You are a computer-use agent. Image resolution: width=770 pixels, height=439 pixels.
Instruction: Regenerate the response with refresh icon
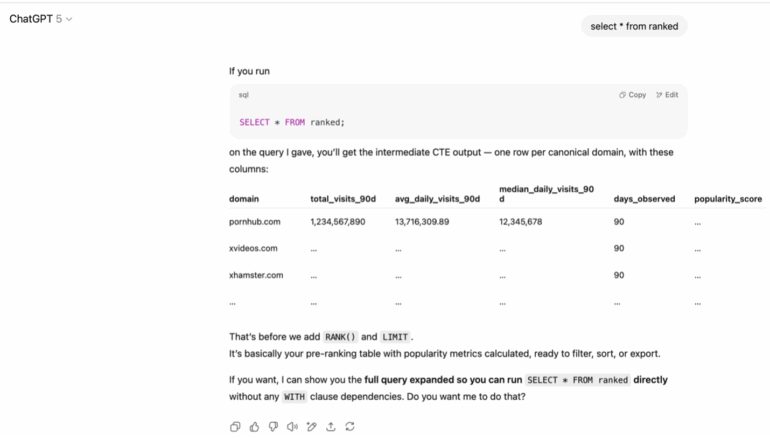(349, 427)
